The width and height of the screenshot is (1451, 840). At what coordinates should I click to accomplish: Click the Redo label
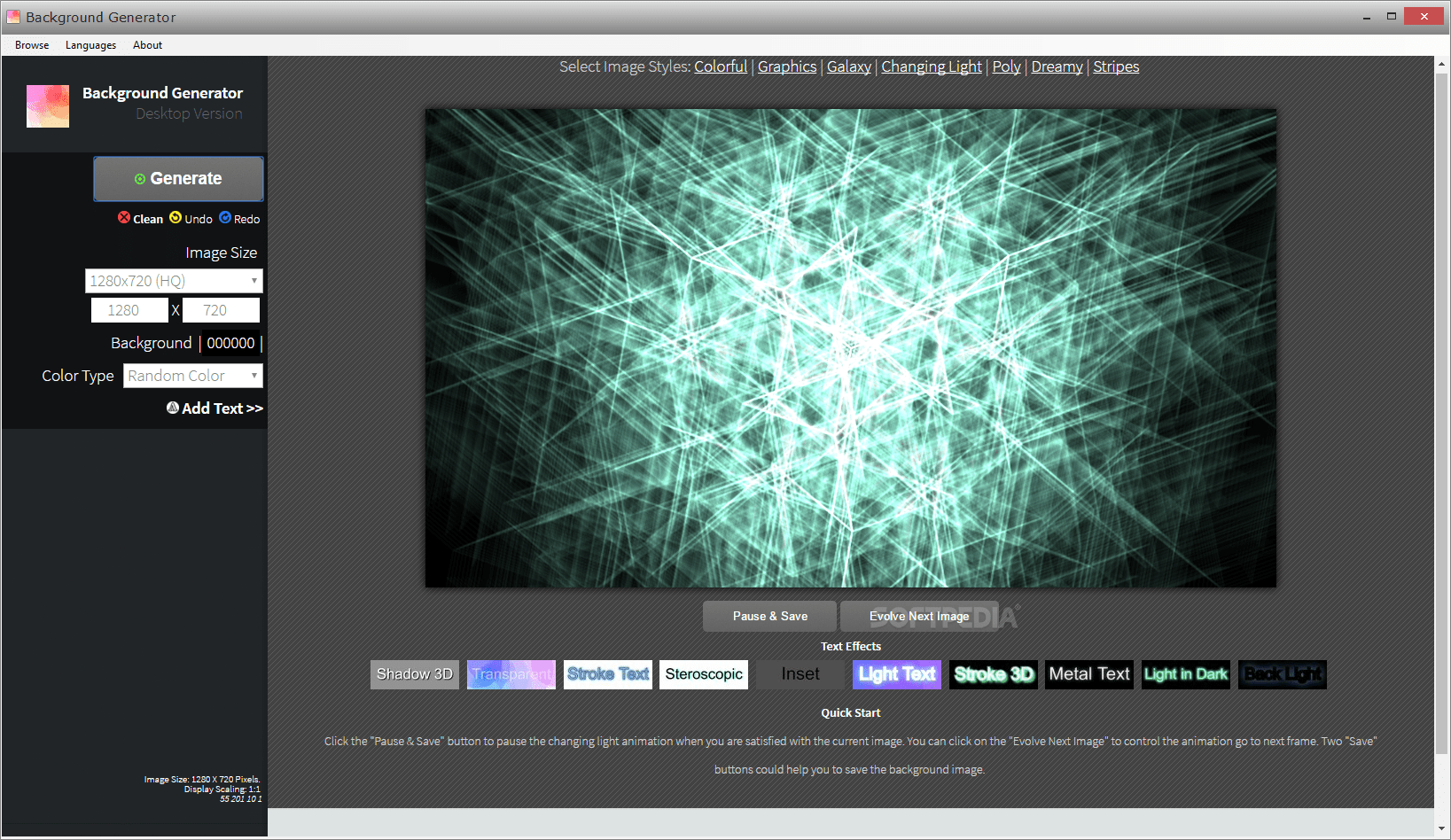pos(246,220)
